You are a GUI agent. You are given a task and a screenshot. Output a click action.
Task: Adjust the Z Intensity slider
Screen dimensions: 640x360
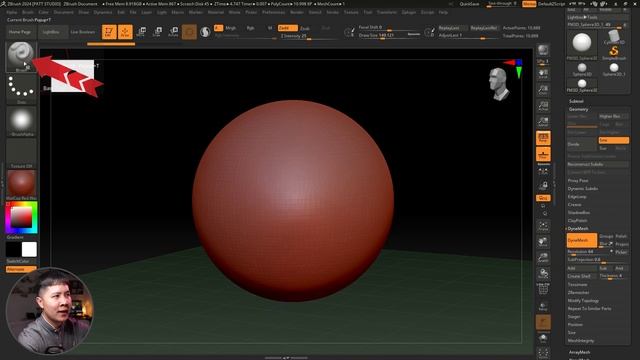point(308,36)
